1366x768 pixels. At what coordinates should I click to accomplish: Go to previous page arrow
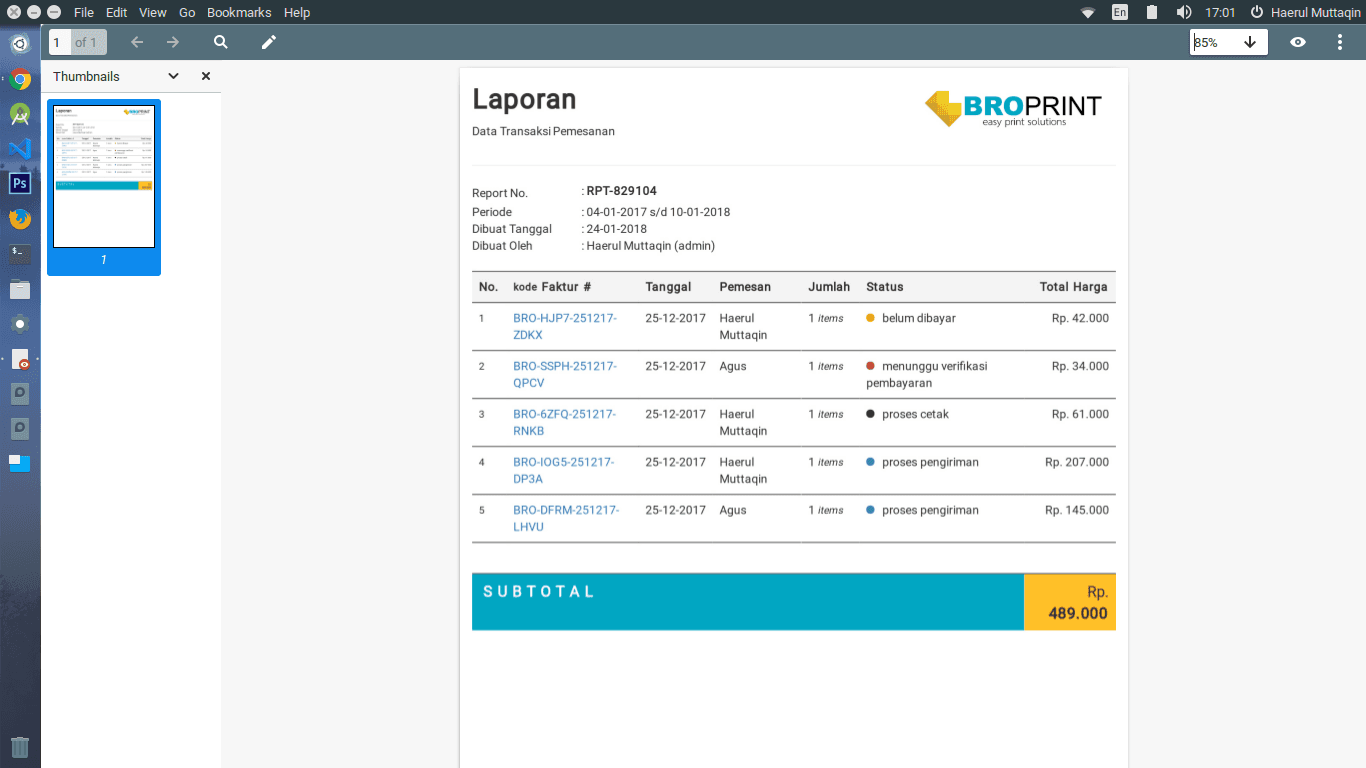click(x=137, y=42)
